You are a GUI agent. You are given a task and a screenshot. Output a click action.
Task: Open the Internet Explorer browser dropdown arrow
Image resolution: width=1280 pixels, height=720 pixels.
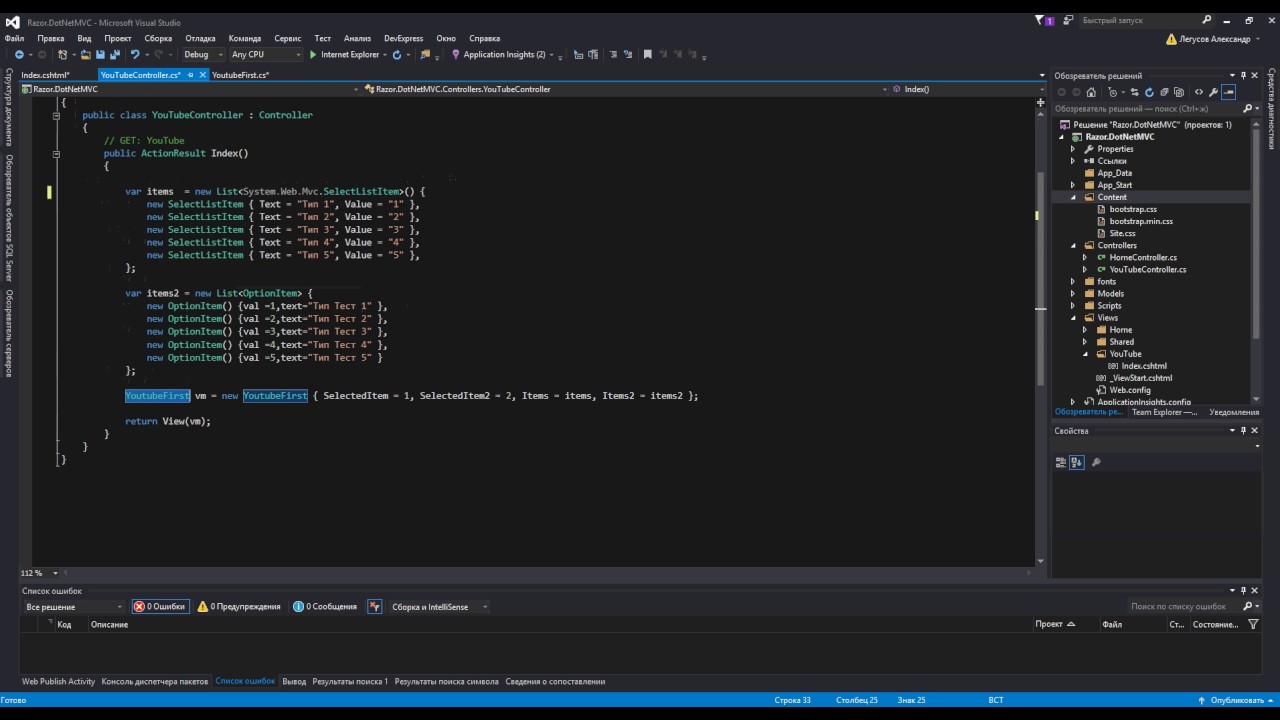click(384, 54)
